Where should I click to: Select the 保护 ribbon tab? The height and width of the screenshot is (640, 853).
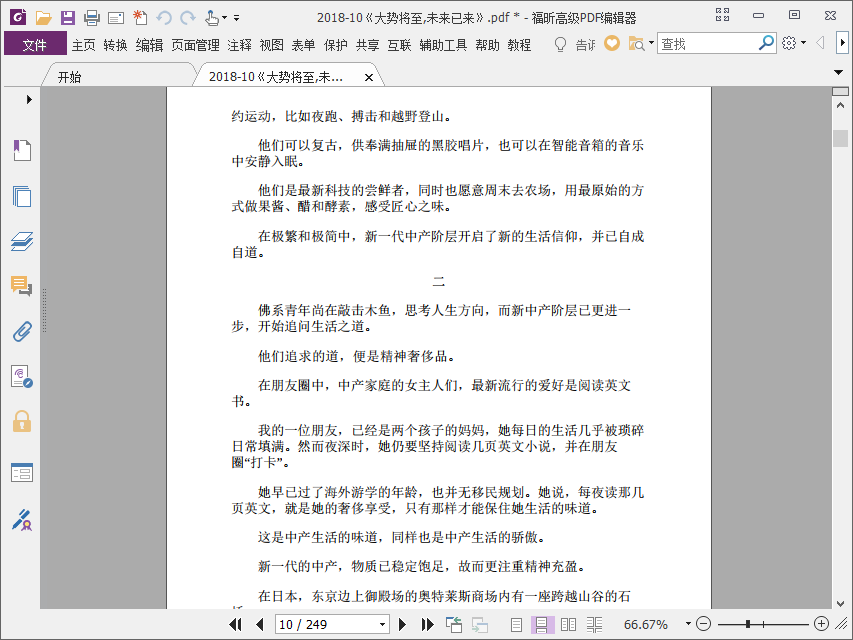(x=336, y=45)
